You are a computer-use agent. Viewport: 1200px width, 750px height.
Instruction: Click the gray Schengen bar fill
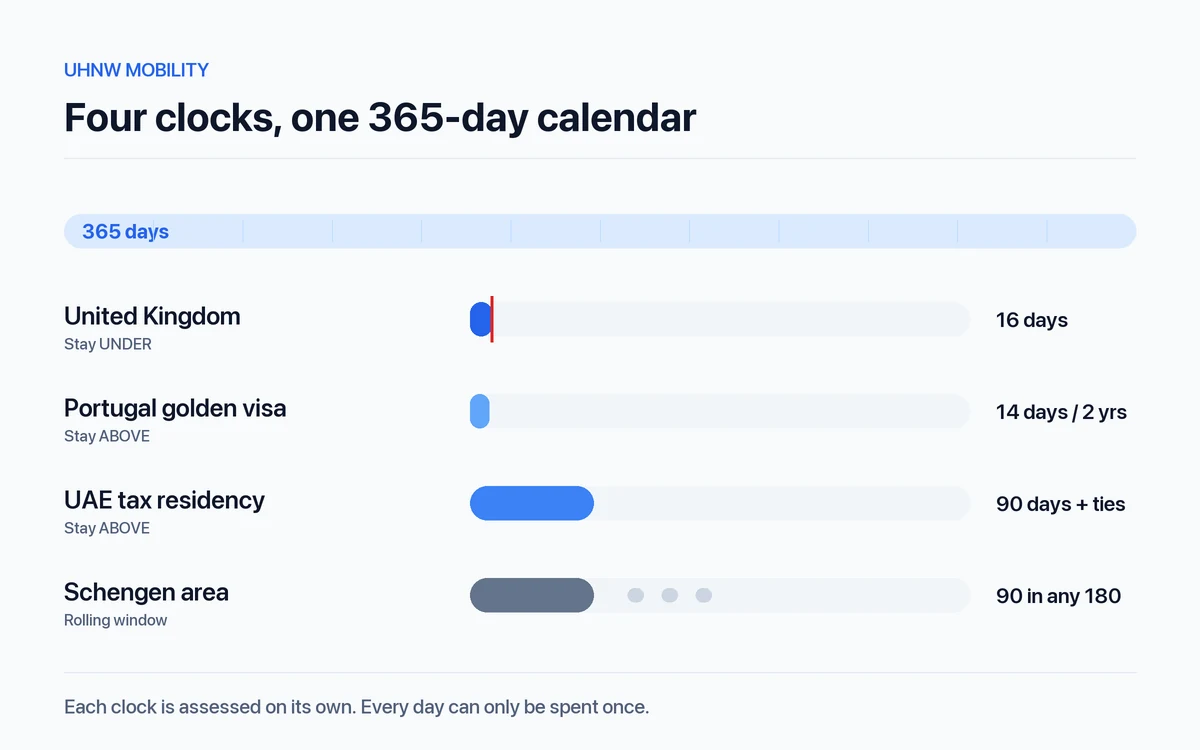point(532,595)
